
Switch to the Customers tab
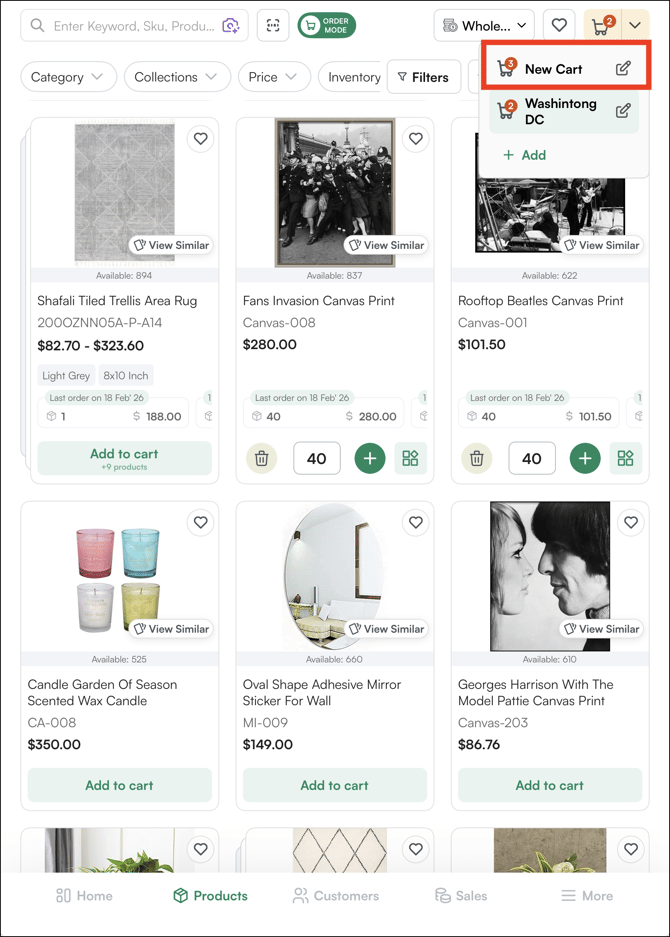tap(335, 896)
